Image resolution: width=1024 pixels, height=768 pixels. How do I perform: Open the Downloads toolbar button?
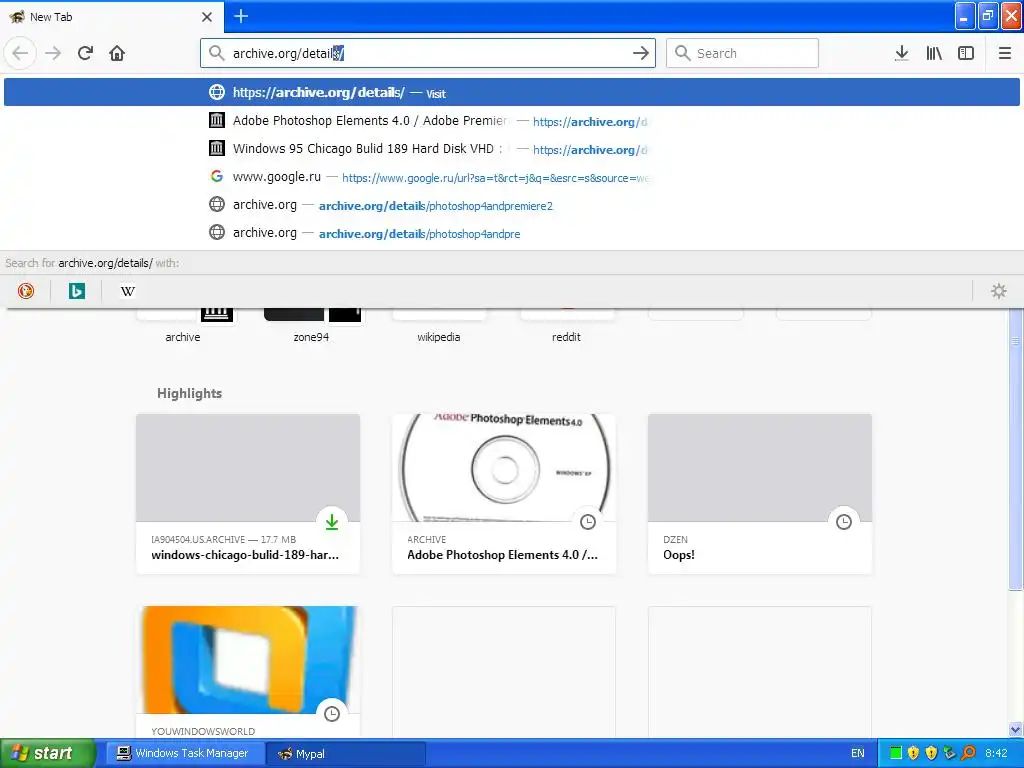[x=902, y=53]
